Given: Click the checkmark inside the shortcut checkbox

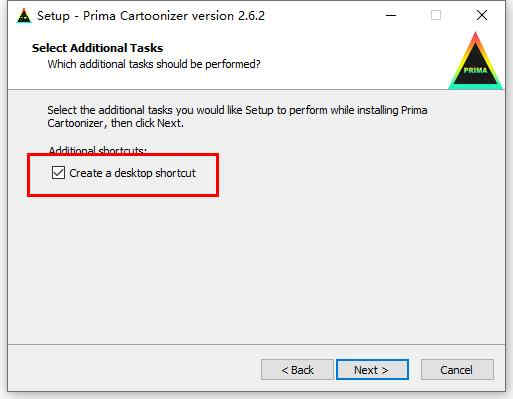Looking at the screenshot, I should pyautogui.click(x=58, y=173).
